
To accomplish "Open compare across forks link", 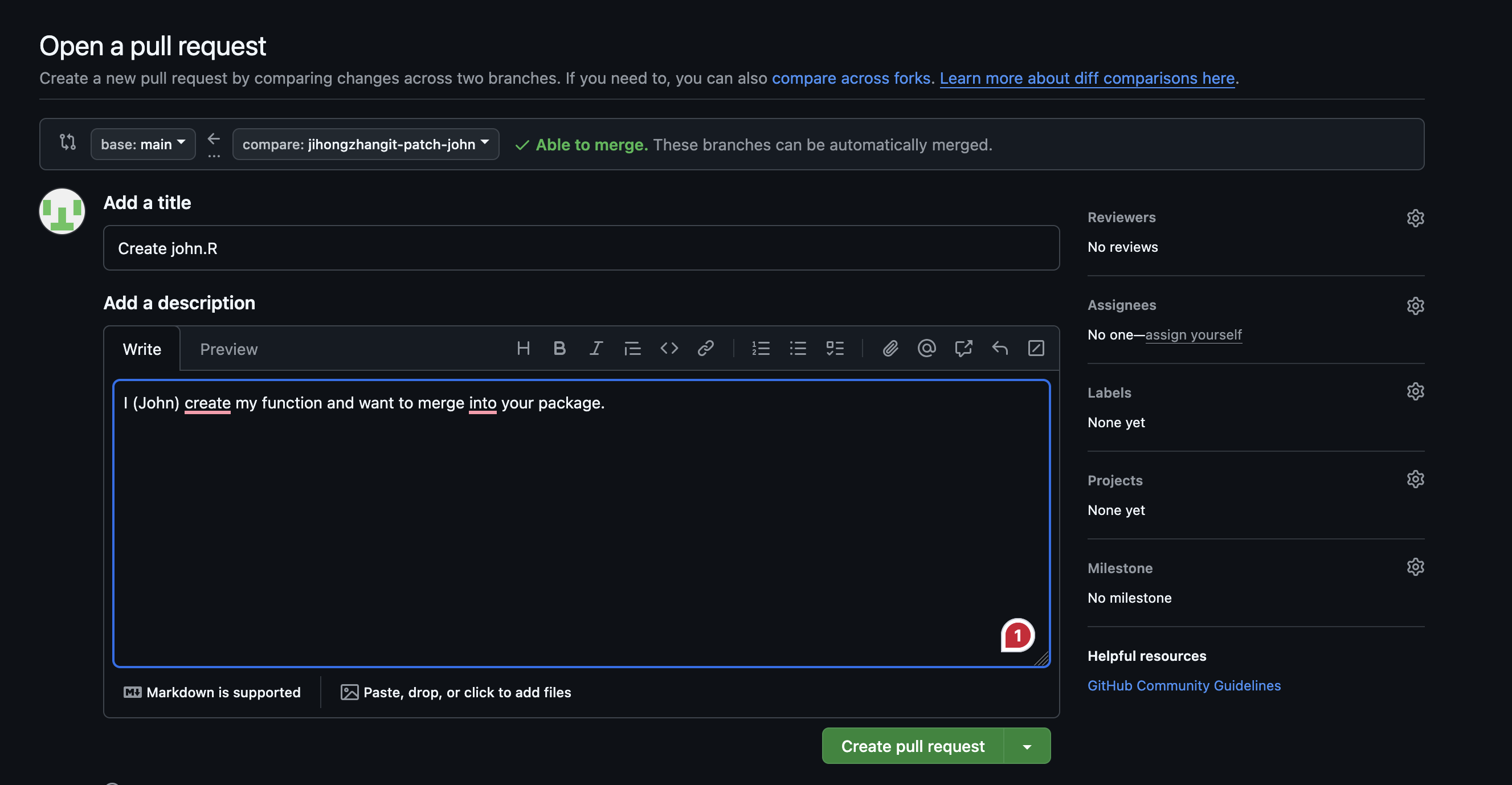I will (x=851, y=78).
